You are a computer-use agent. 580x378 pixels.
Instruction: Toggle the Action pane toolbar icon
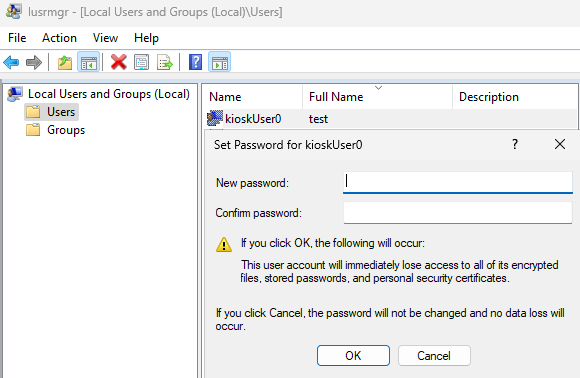219,62
